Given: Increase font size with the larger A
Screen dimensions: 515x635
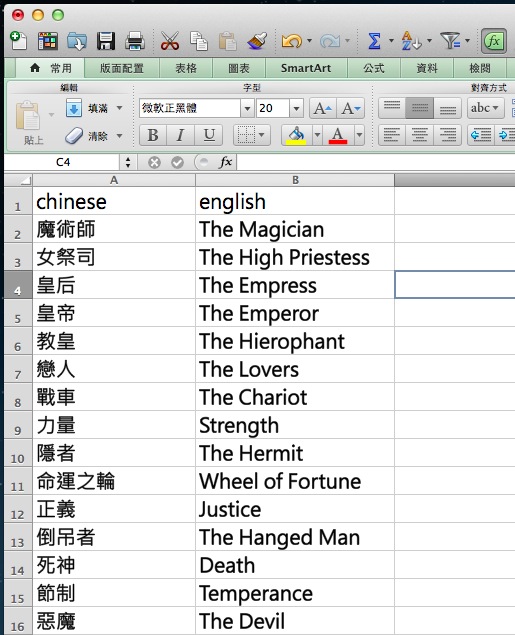Looking at the screenshot, I should (x=323, y=108).
